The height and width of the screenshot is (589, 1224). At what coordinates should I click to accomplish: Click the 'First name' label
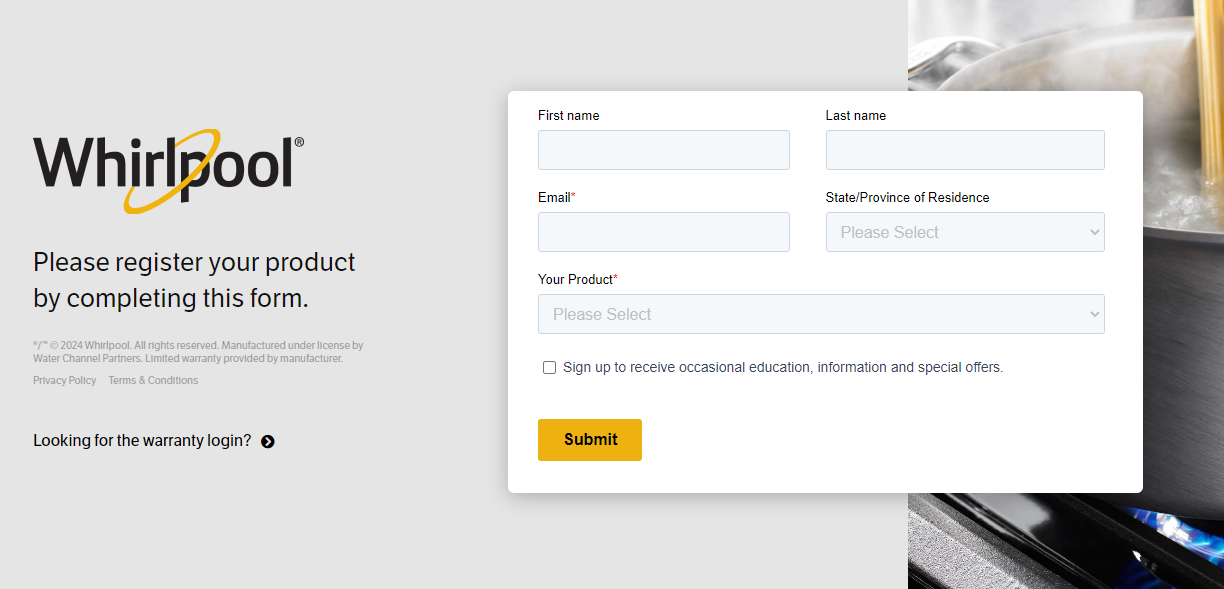point(569,115)
